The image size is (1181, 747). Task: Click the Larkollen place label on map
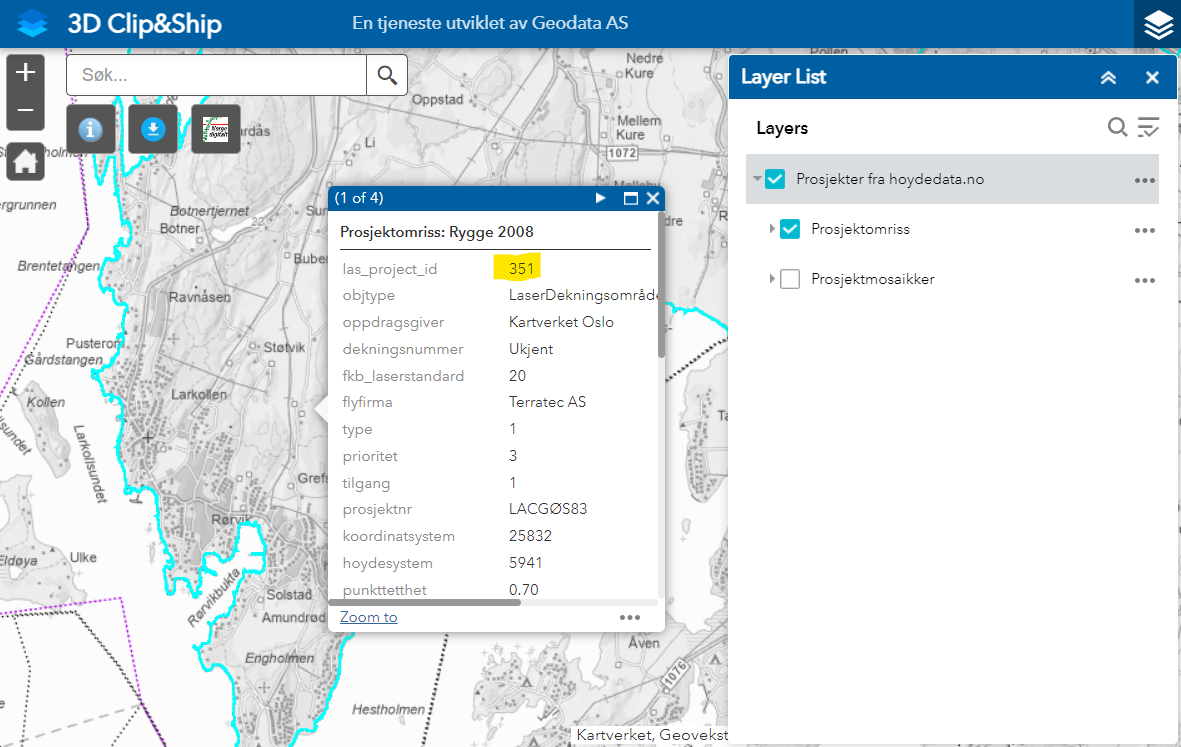point(199,395)
